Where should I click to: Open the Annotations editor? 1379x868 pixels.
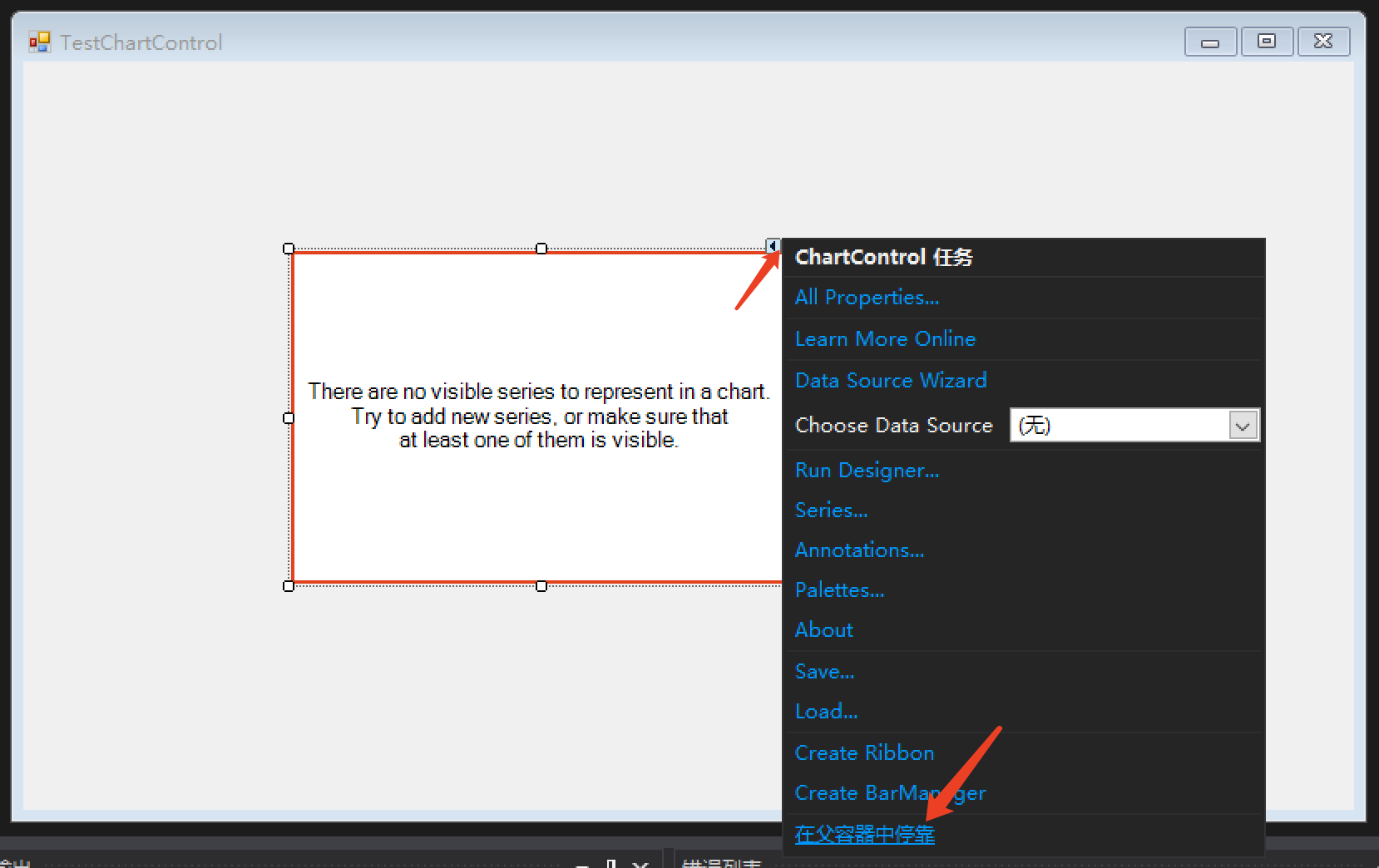(x=859, y=550)
